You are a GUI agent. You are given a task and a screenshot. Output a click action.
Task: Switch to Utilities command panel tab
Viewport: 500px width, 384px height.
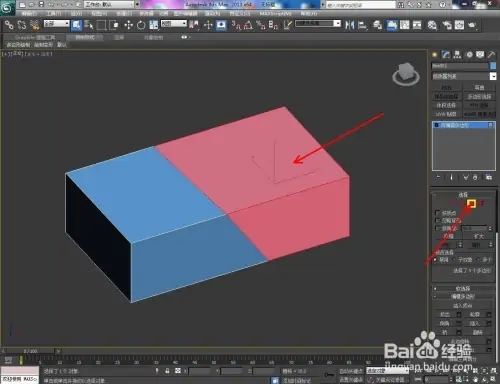click(491, 55)
